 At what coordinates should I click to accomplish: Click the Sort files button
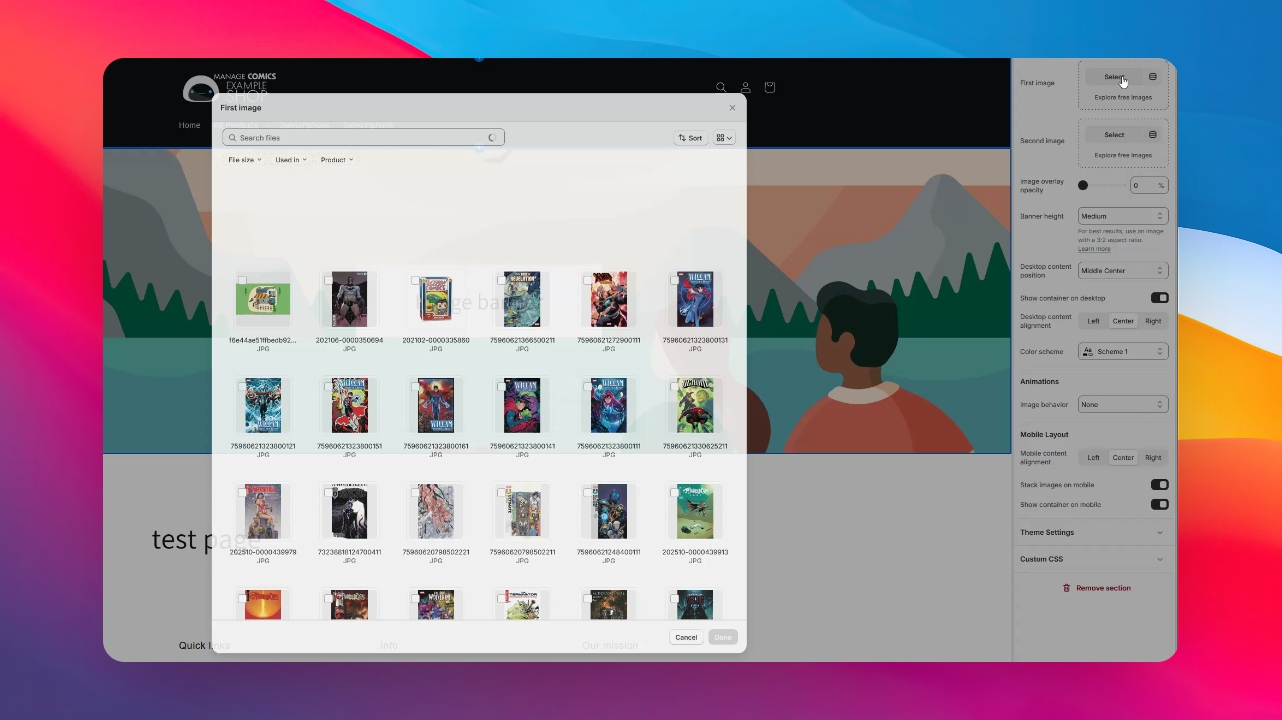pyautogui.click(x=690, y=138)
